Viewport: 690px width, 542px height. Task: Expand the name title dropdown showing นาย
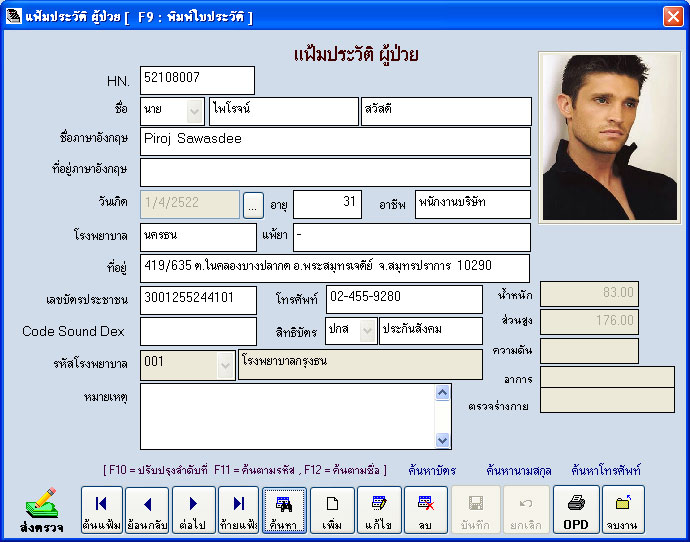(194, 111)
